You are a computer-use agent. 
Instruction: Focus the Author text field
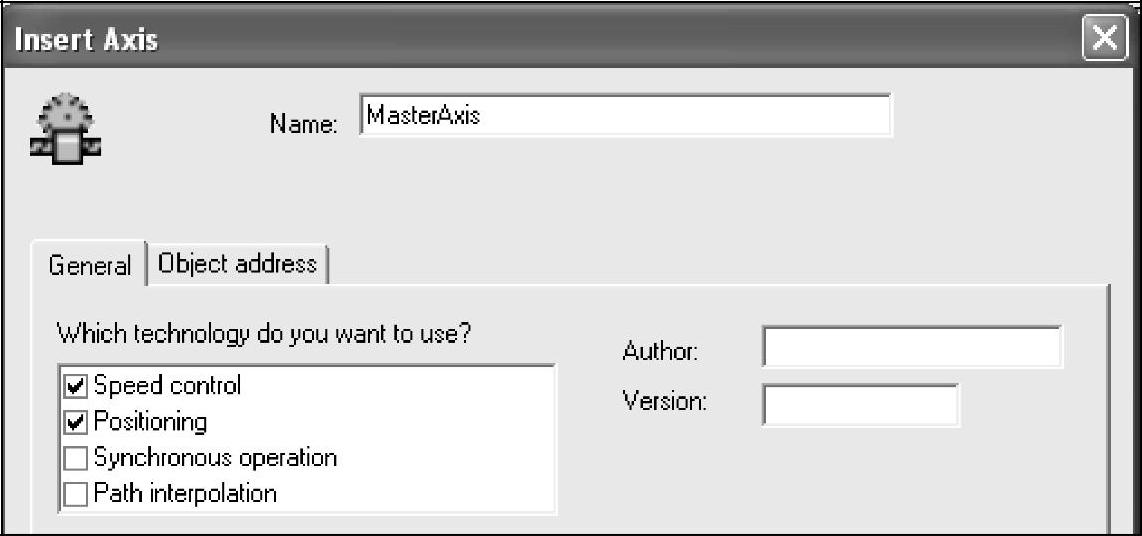[x=911, y=348]
